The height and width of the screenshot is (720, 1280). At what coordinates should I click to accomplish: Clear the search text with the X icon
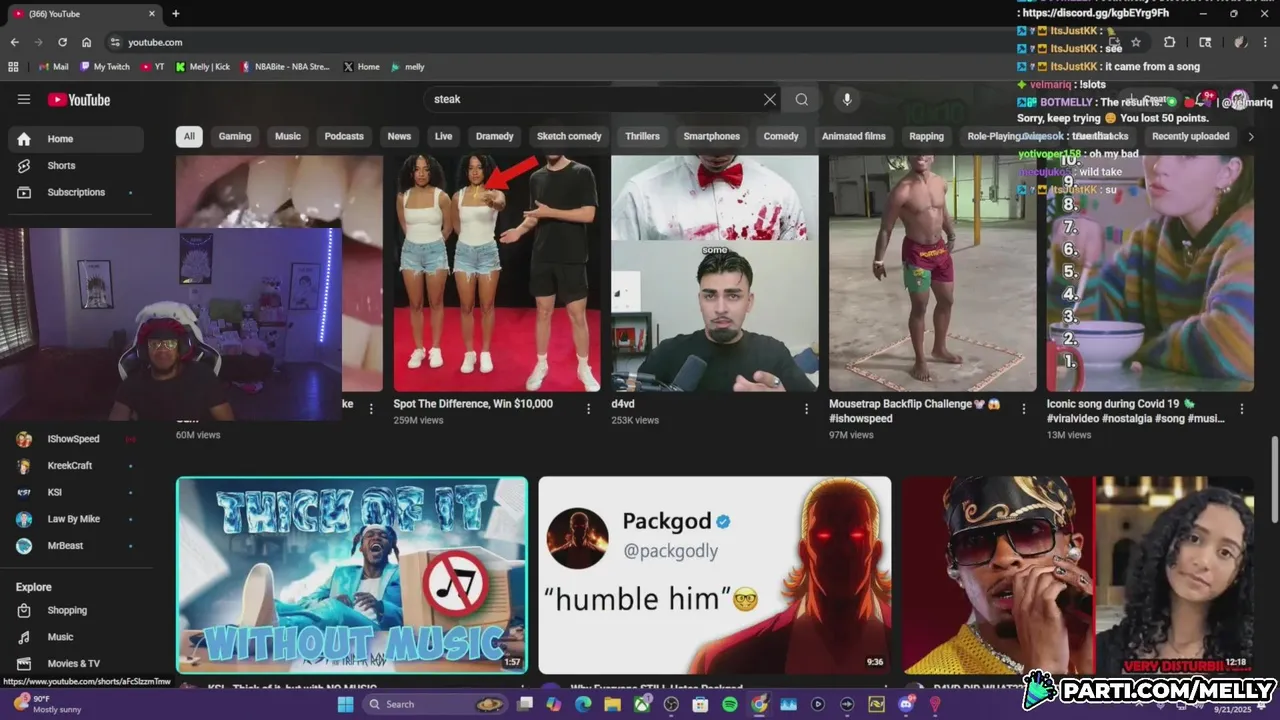coord(769,99)
